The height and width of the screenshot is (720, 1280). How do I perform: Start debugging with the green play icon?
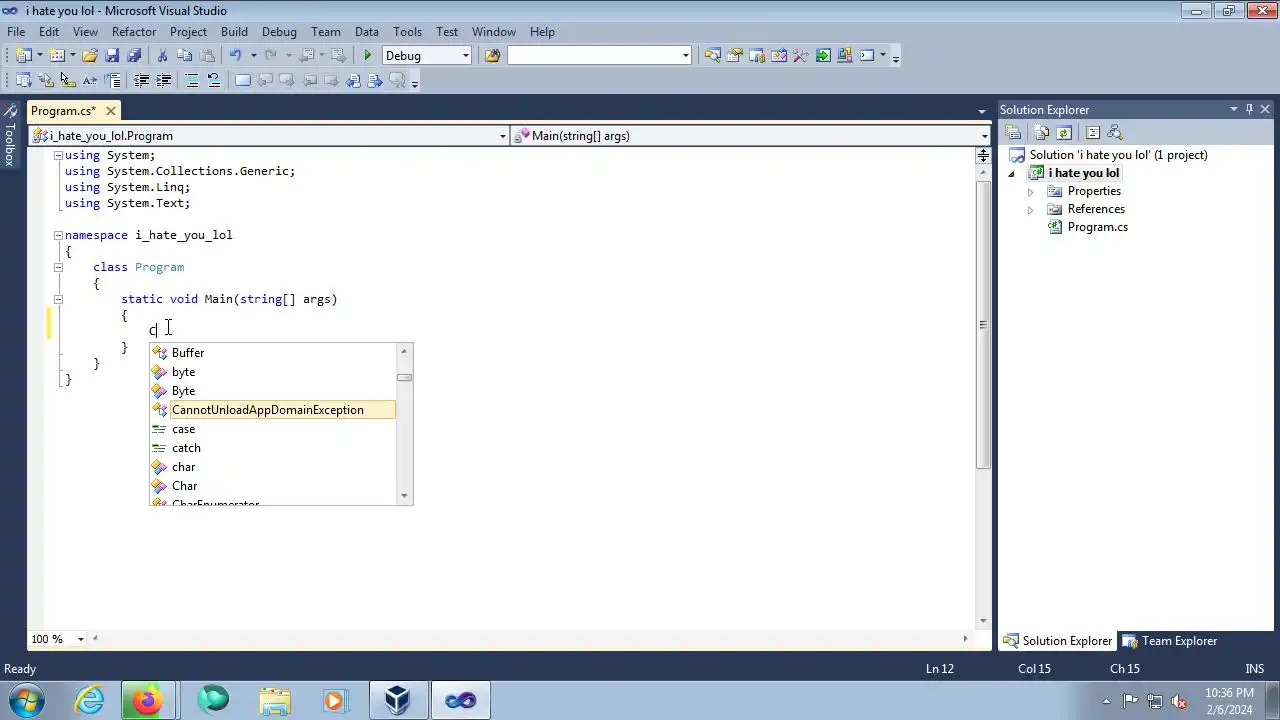368,56
